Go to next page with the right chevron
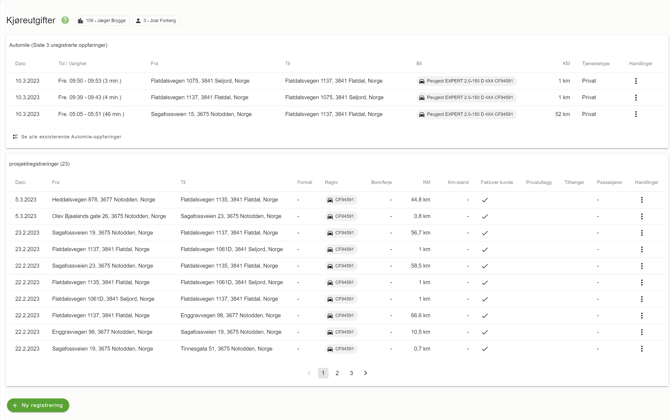This screenshot has width=670, height=420. (366, 373)
